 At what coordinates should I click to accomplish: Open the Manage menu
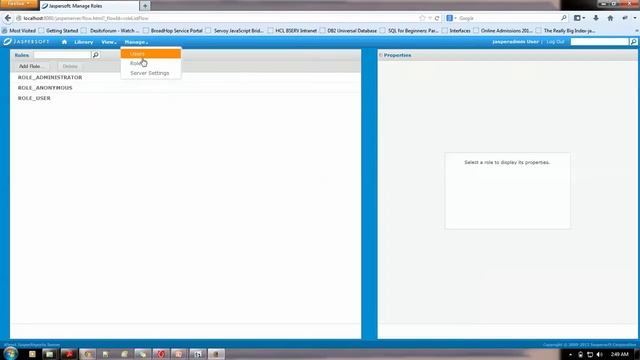136,42
